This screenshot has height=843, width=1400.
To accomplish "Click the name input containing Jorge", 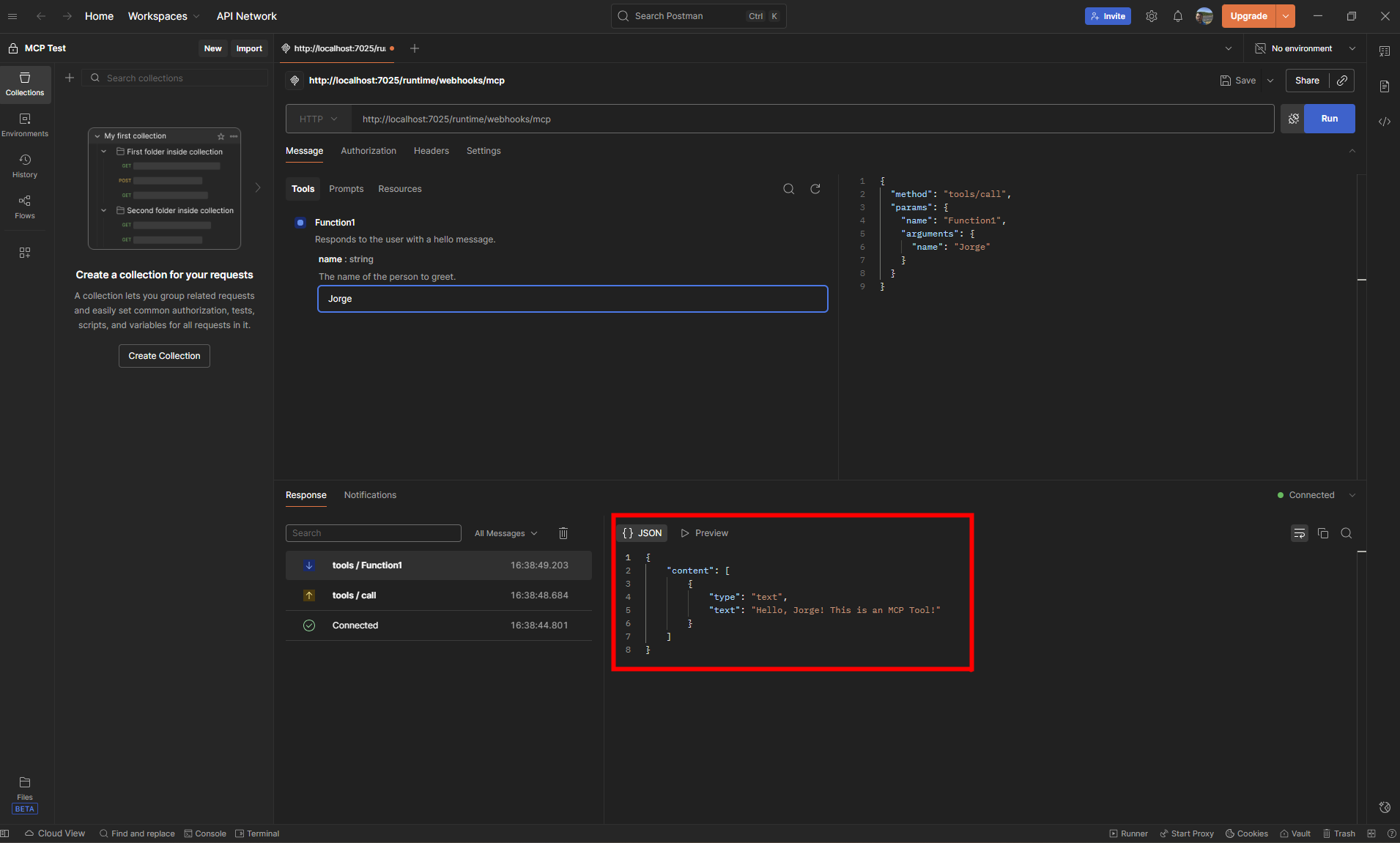I will tap(572, 299).
